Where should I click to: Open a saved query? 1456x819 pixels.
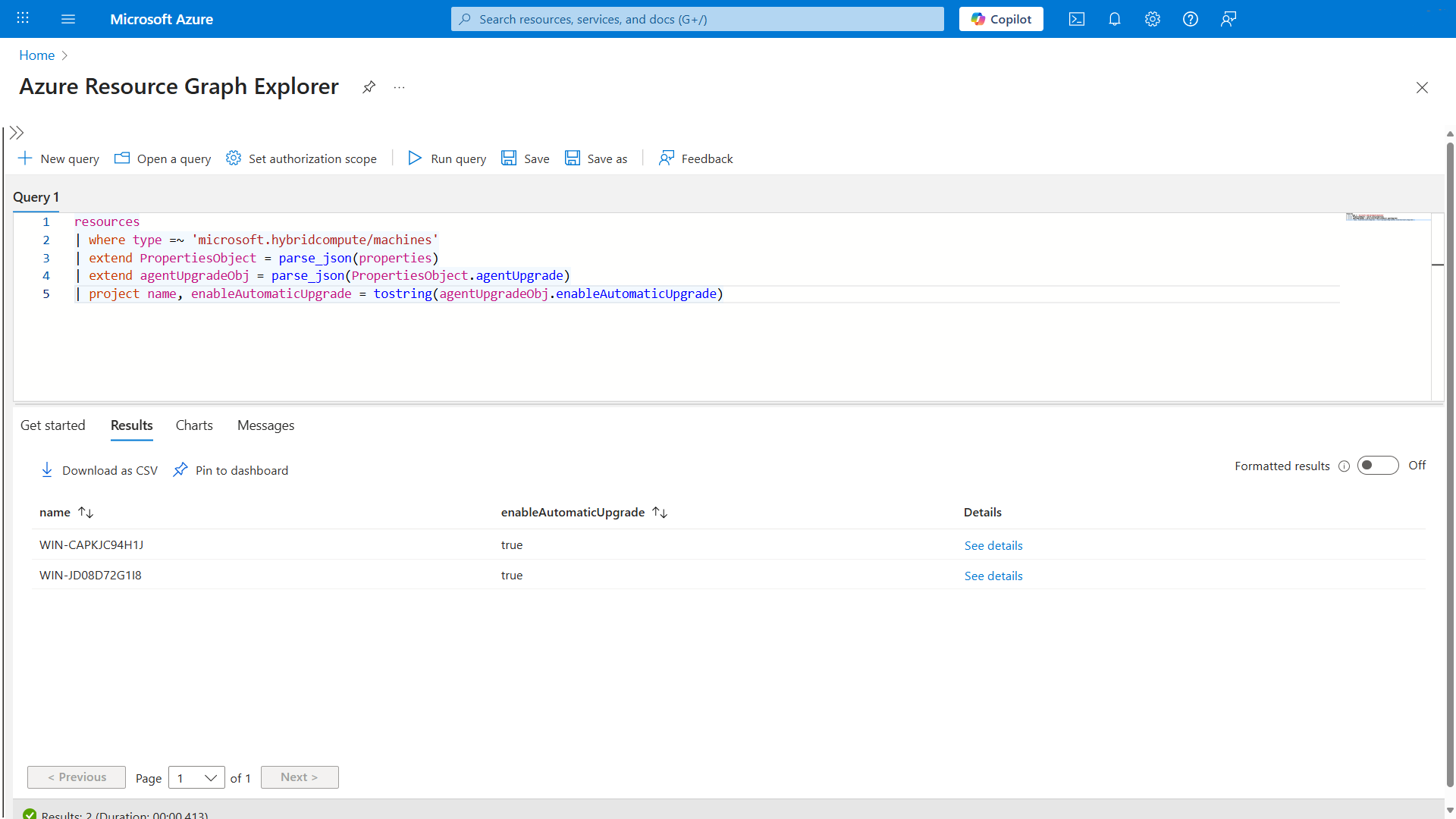click(x=162, y=158)
